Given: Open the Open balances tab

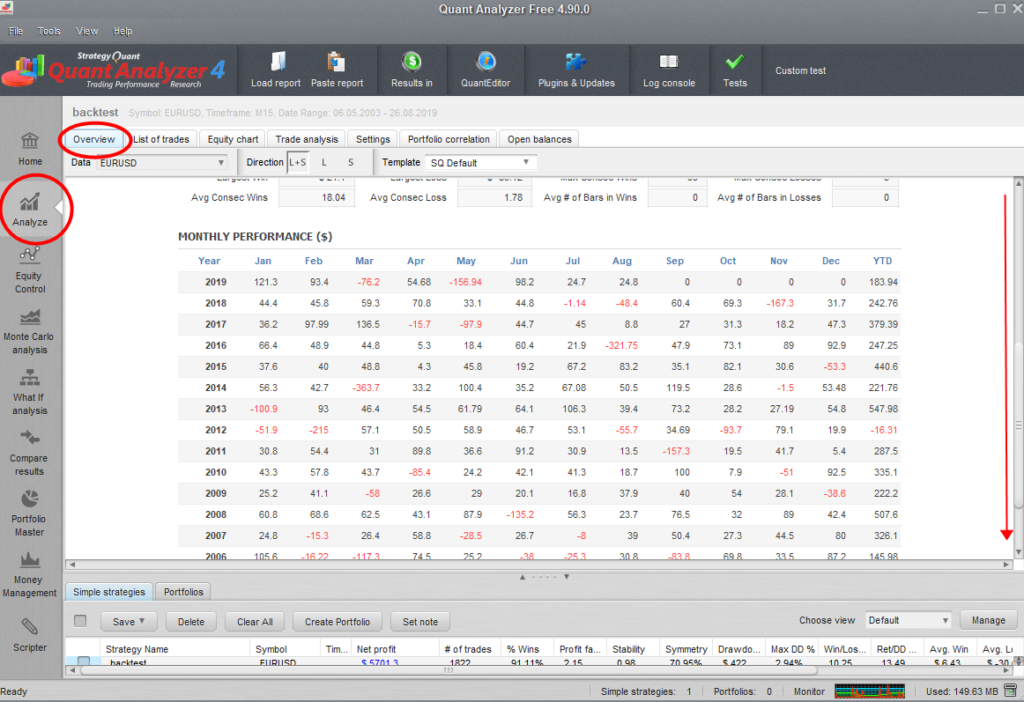Looking at the screenshot, I should 539,139.
